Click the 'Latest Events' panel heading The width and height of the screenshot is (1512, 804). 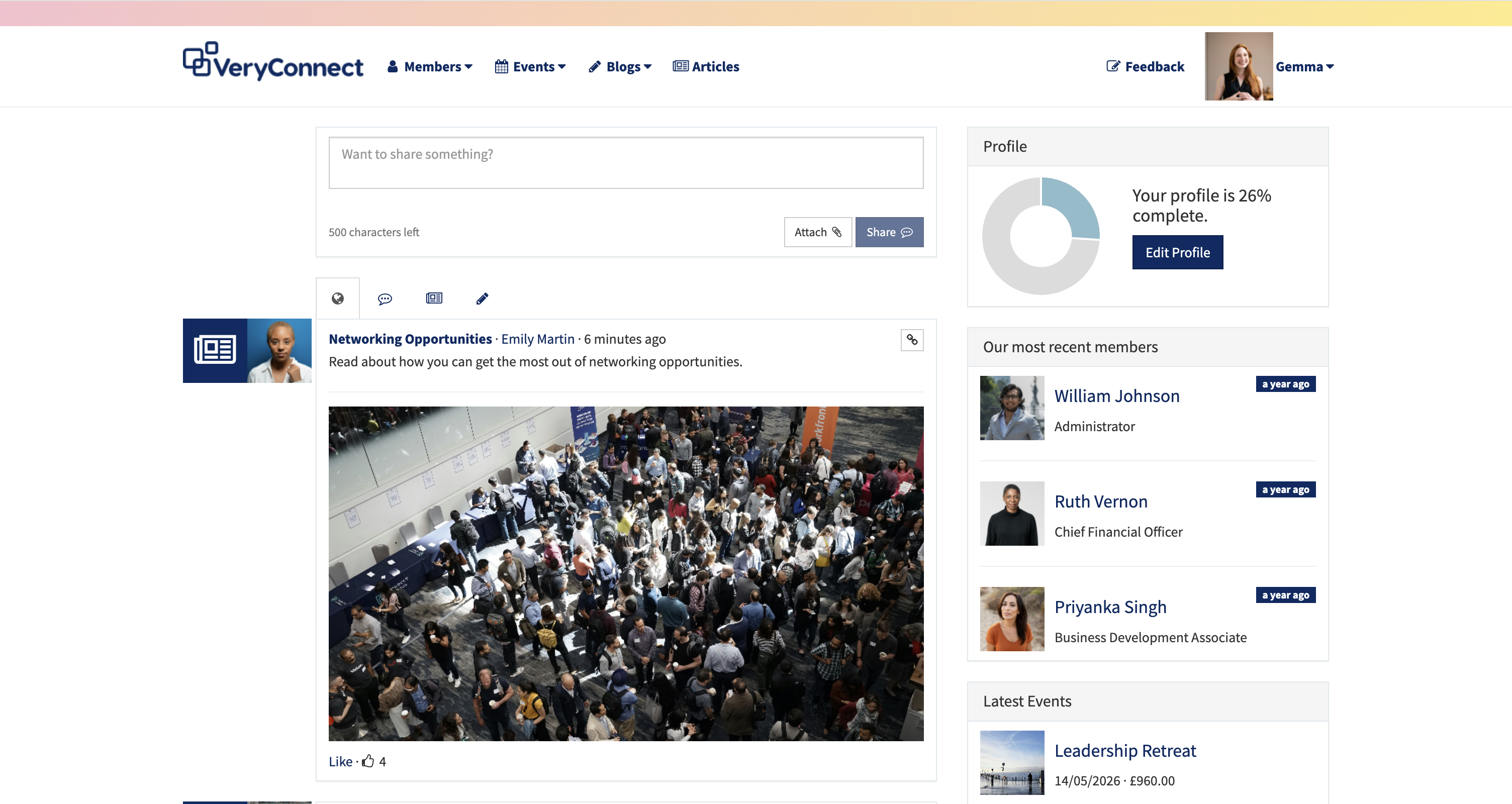point(1027,701)
